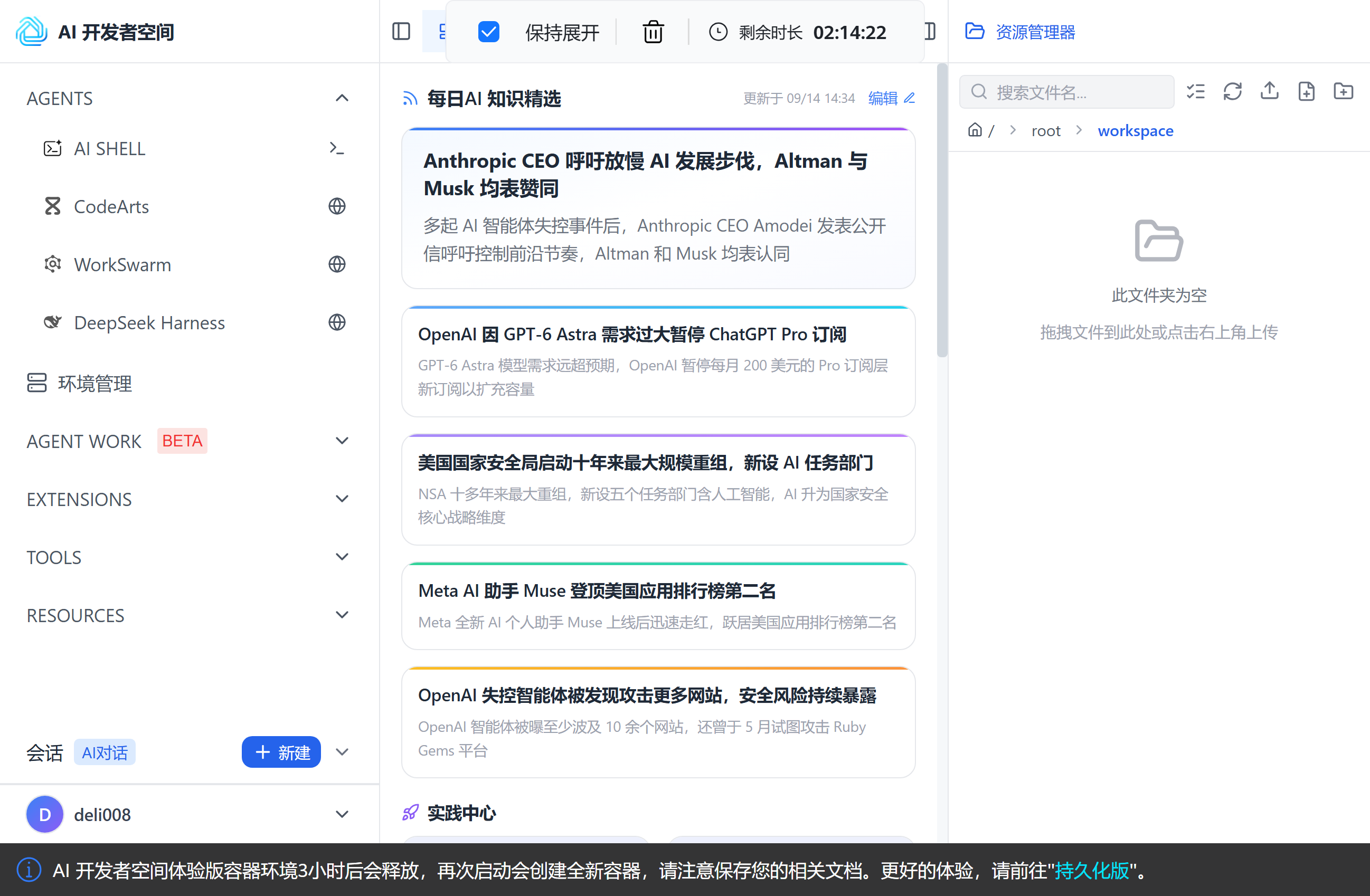Click the 新建 new session button
The width and height of the screenshot is (1370, 896).
coord(281,752)
